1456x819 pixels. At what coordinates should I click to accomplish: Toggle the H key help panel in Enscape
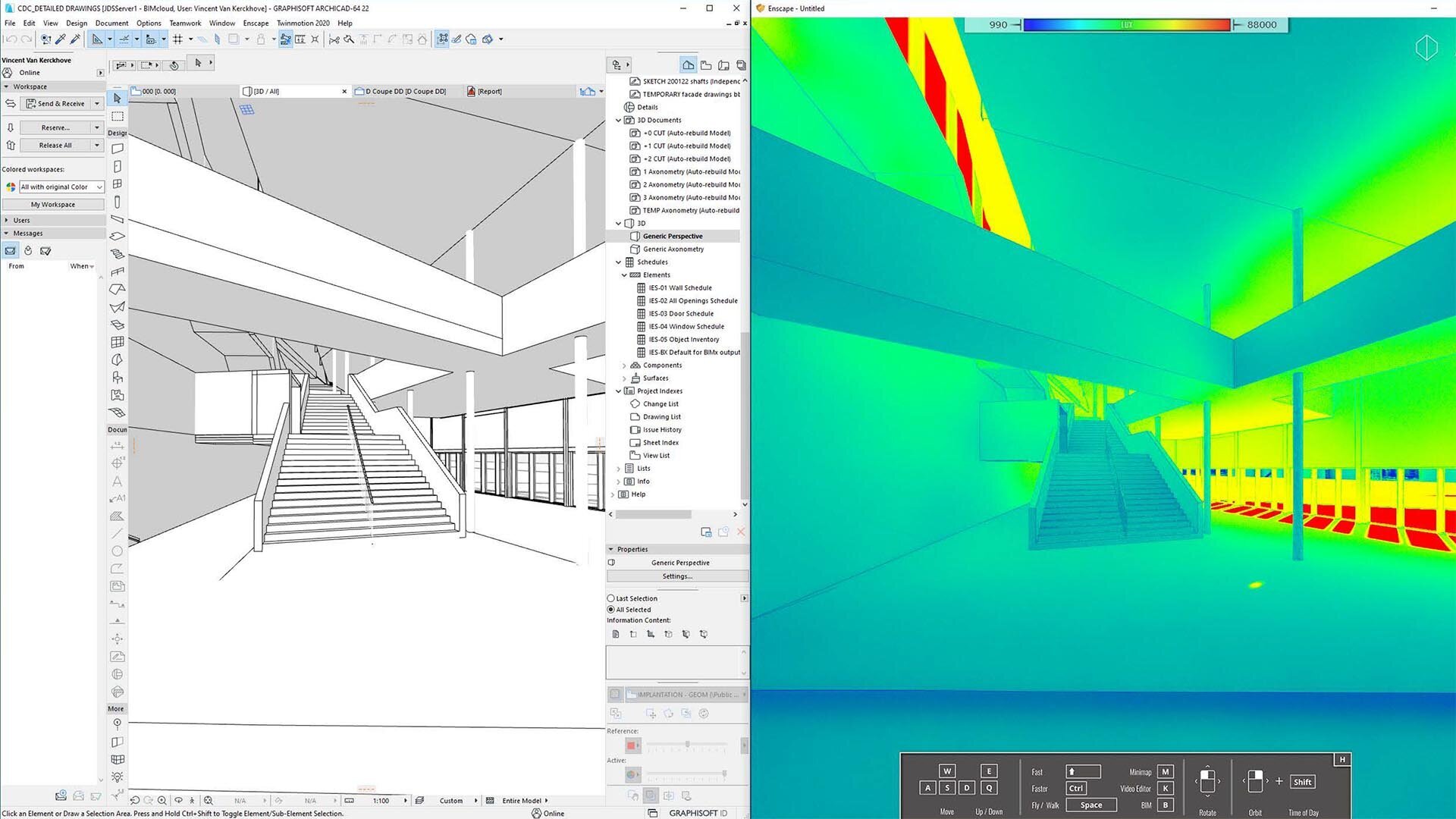coord(1342,759)
